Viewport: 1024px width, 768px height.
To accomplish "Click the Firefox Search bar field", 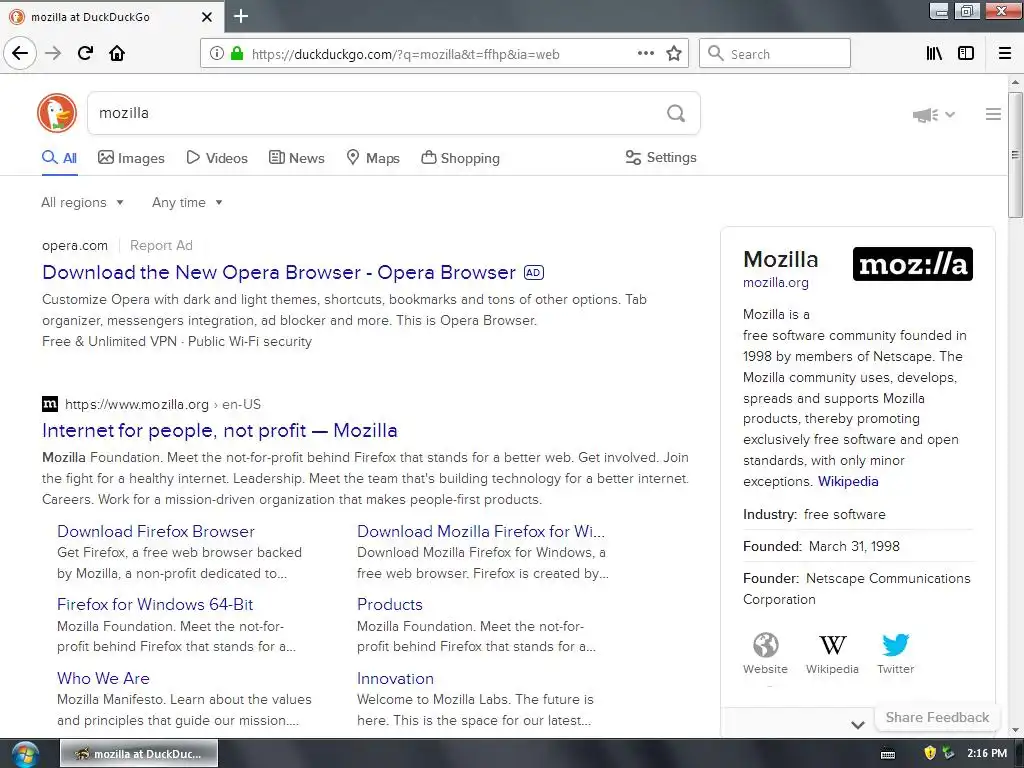I will click(x=775, y=54).
